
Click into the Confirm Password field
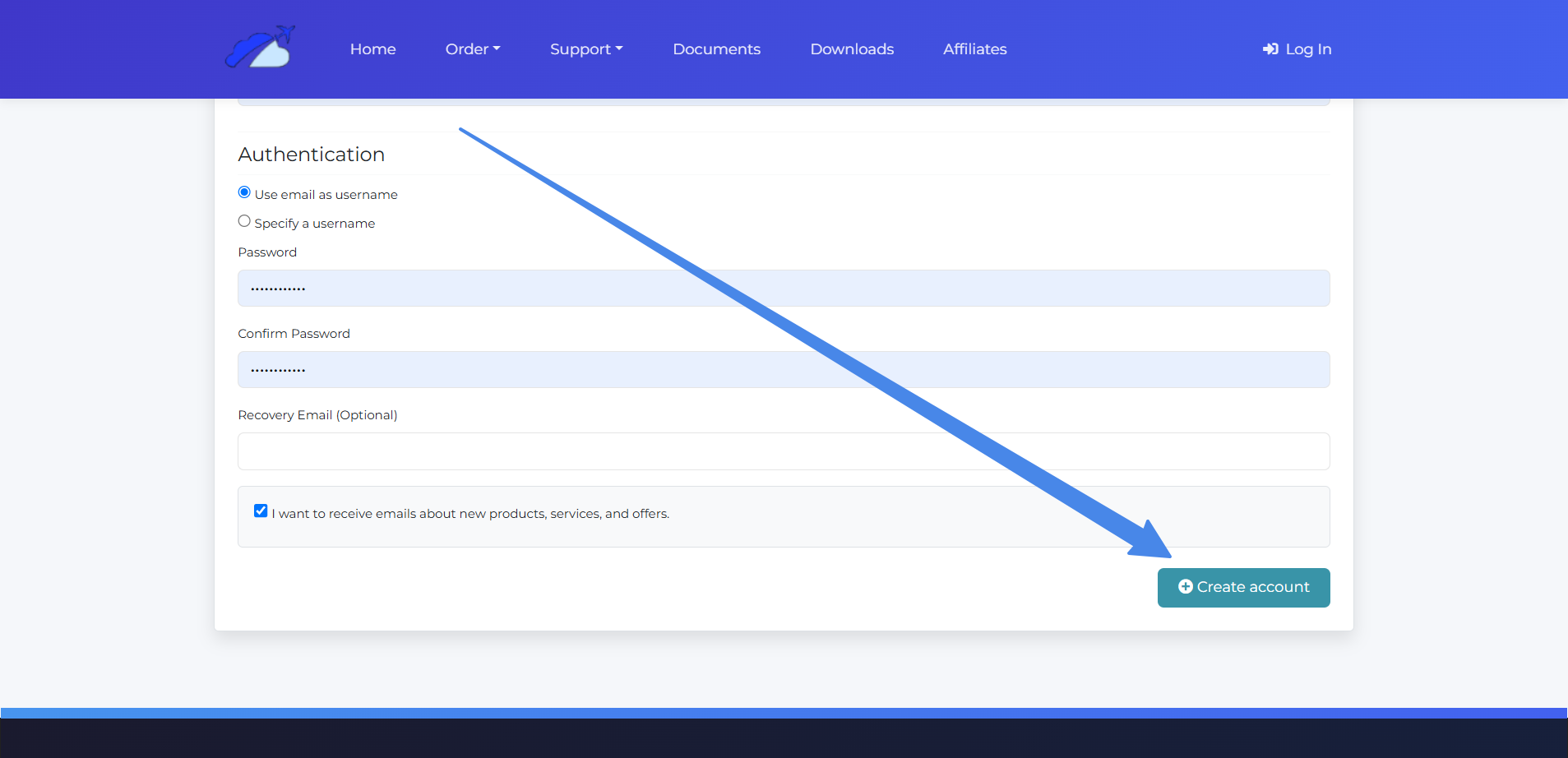(x=783, y=370)
